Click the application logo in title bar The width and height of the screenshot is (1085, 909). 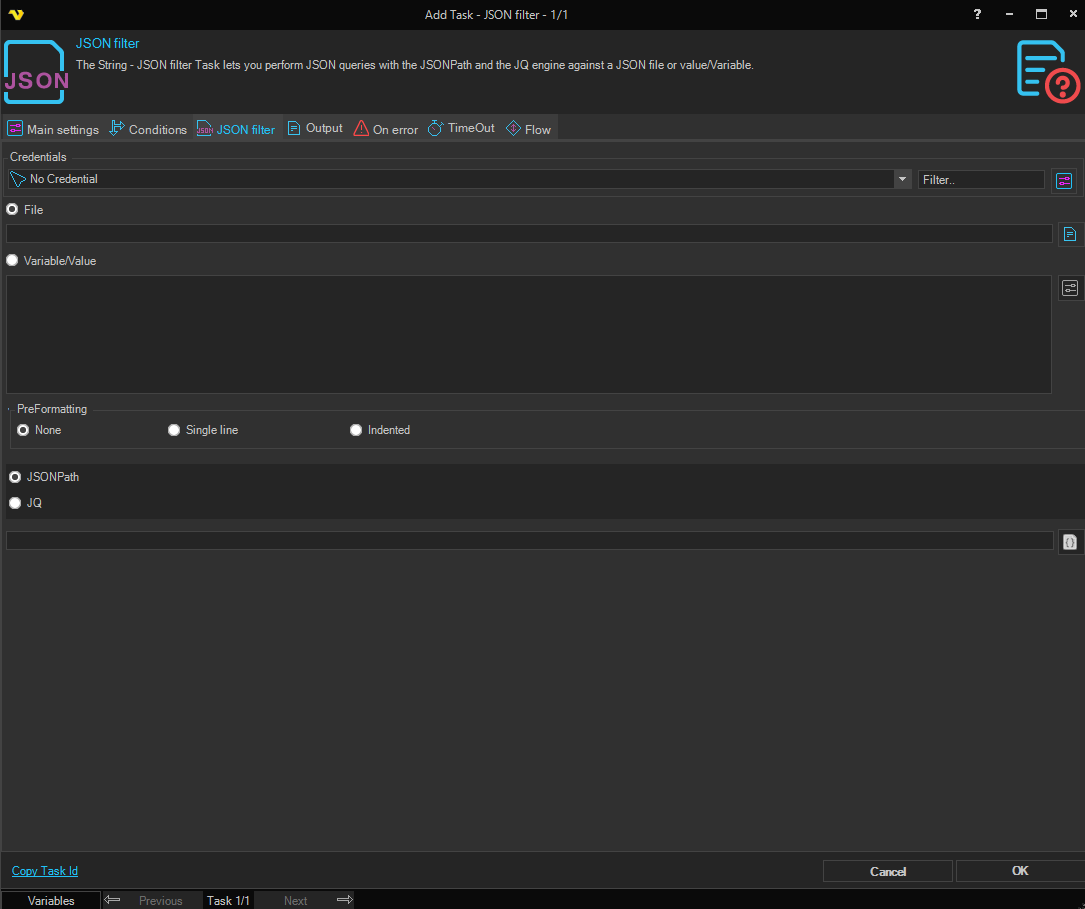(x=16, y=15)
